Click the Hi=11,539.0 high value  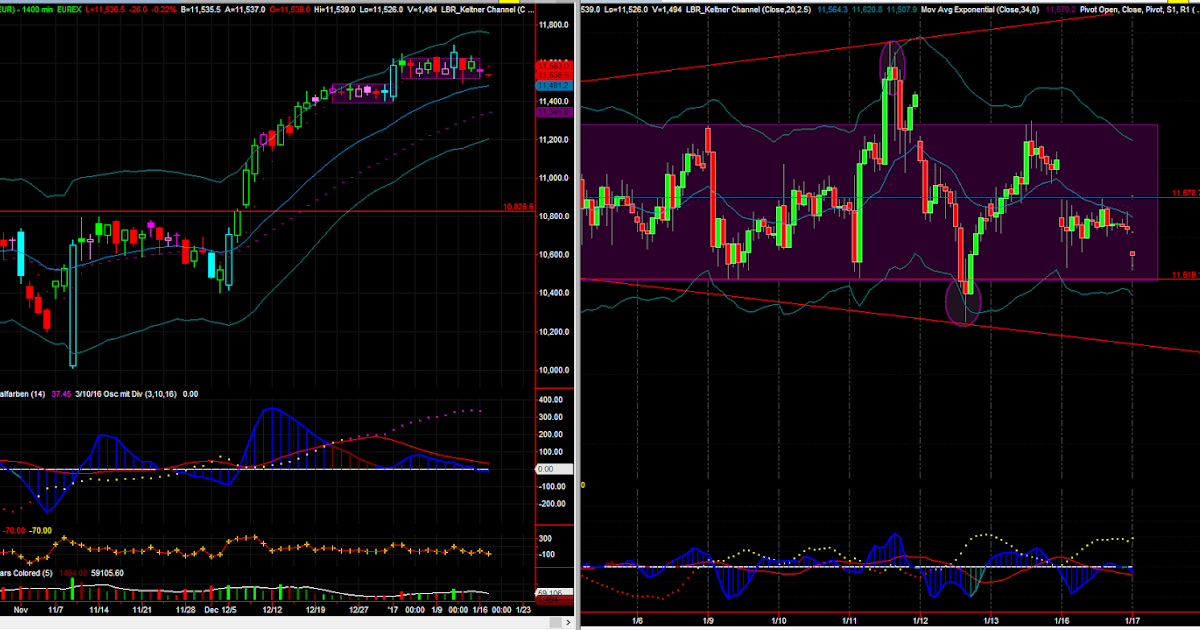tap(335, 9)
